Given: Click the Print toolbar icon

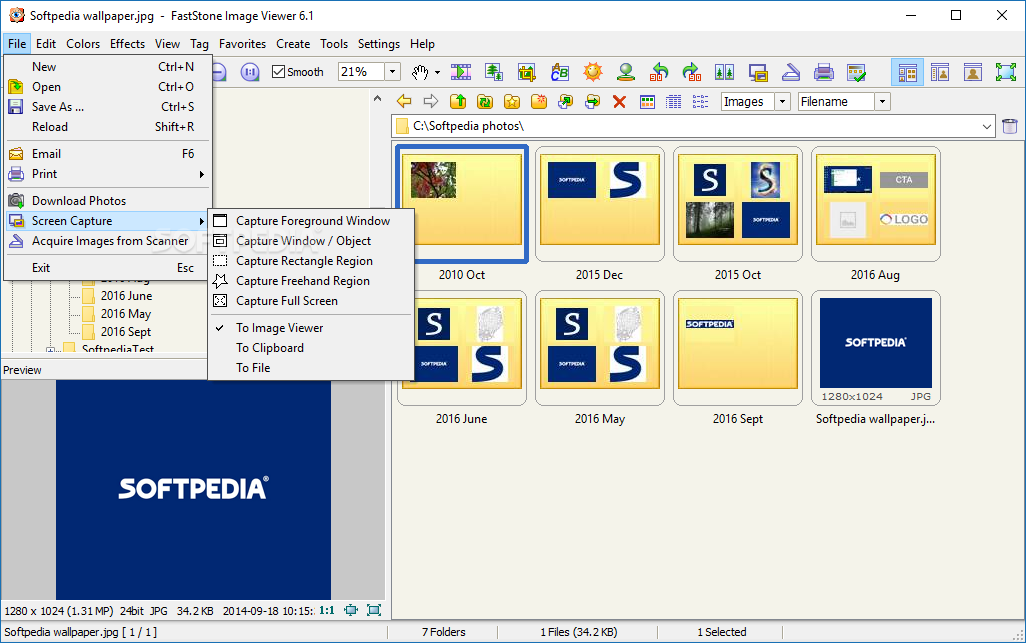Looking at the screenshot, I should click(824, 72).
